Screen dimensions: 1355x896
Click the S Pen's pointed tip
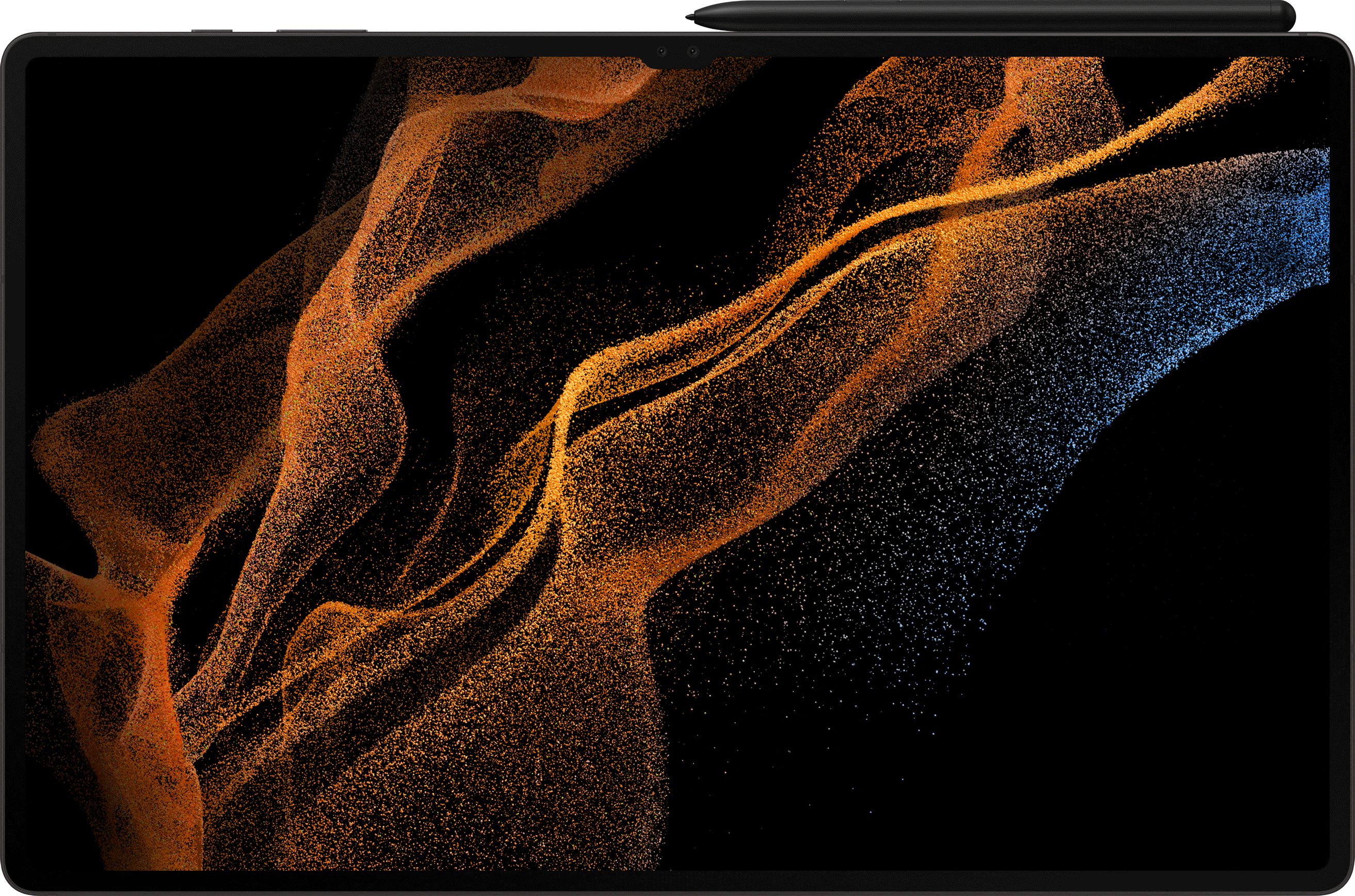689,18
